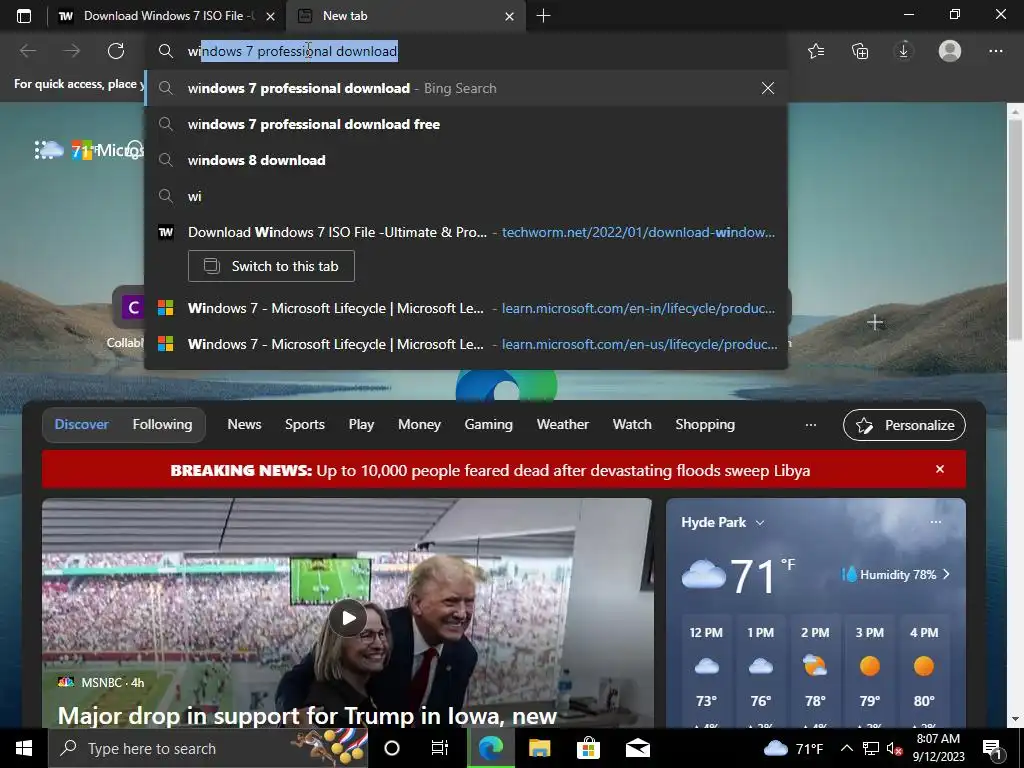Go to the Shopping category
This screenshot has height=768, width=1024.
(x=705, y=424)
